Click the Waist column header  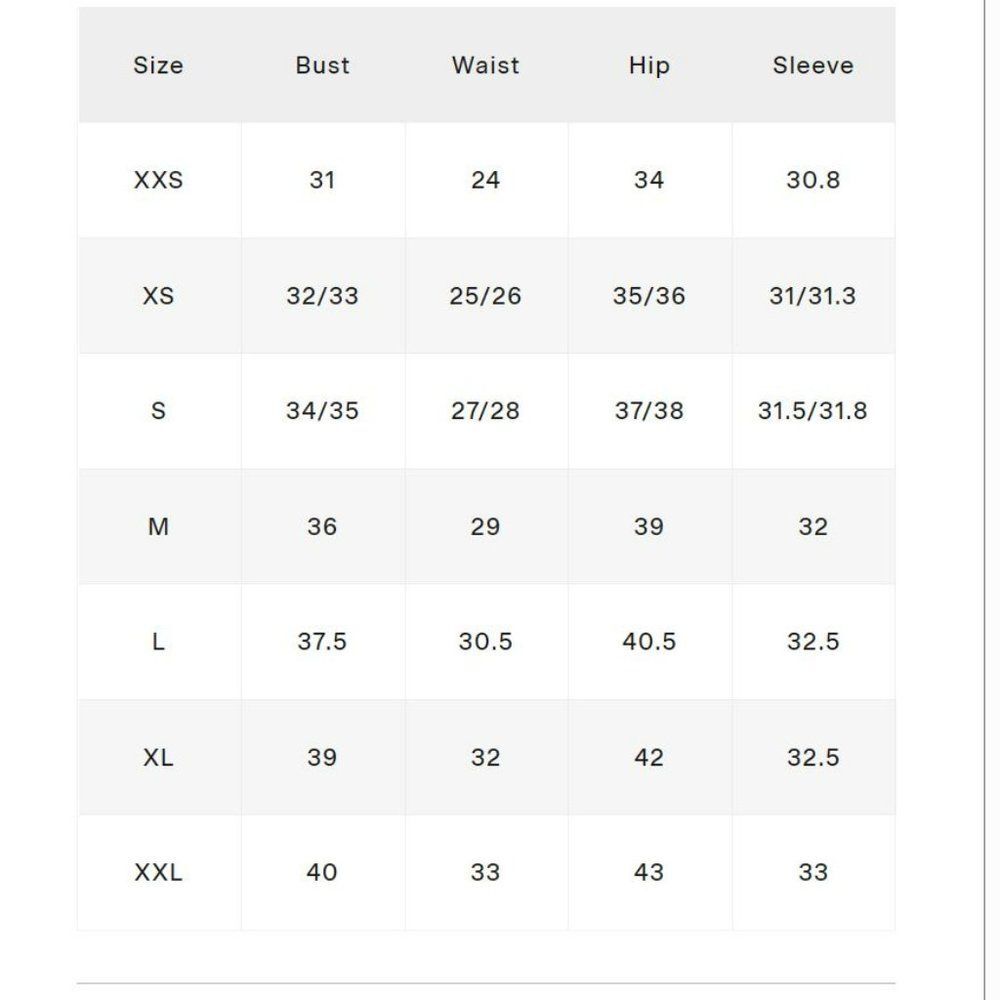coord(485,65)
